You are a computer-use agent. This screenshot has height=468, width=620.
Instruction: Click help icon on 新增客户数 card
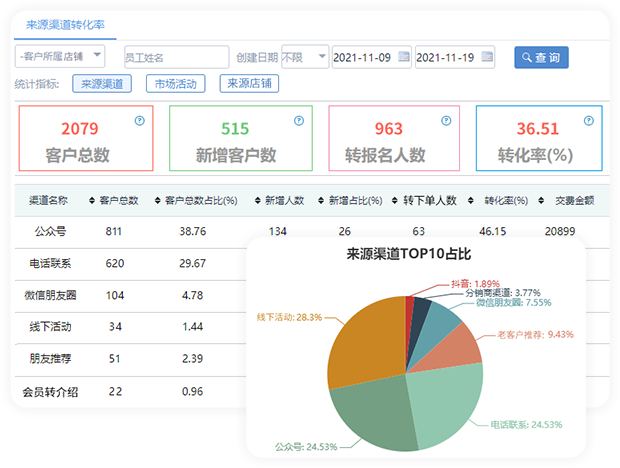(298, 121)
